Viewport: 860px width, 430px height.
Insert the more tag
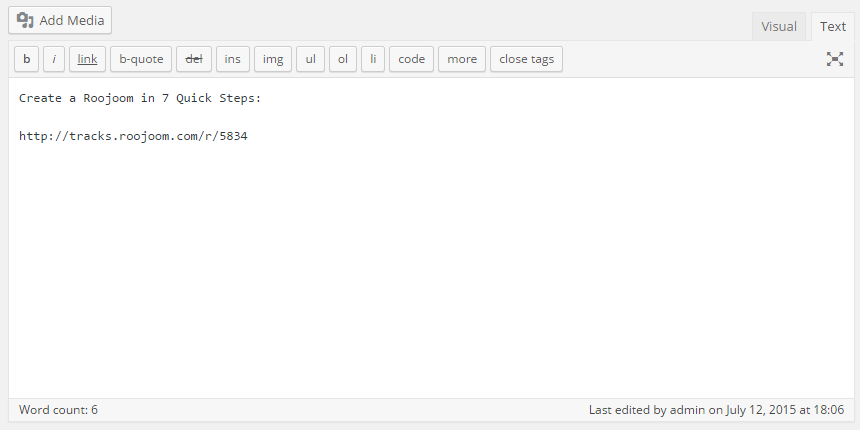462,59
